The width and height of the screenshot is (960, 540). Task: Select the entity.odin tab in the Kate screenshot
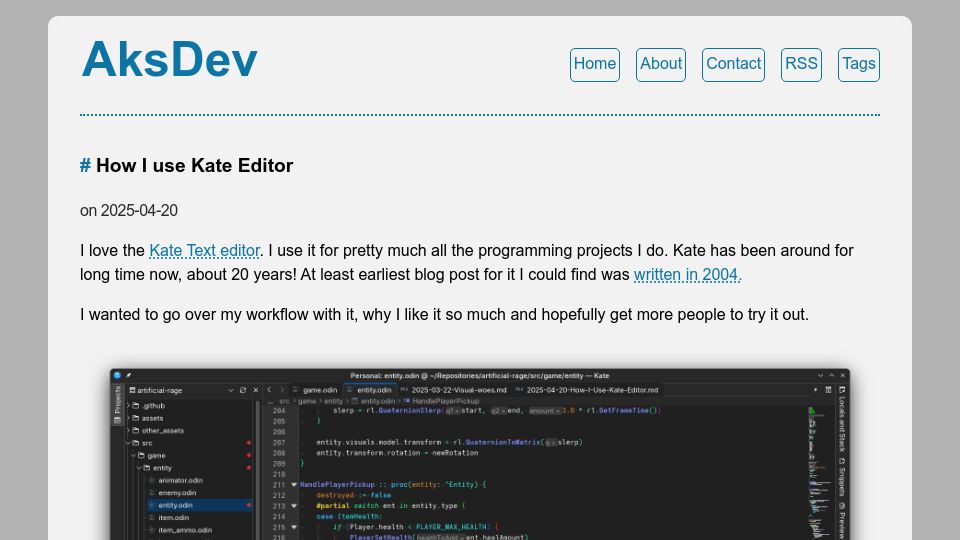click(369, 390)
